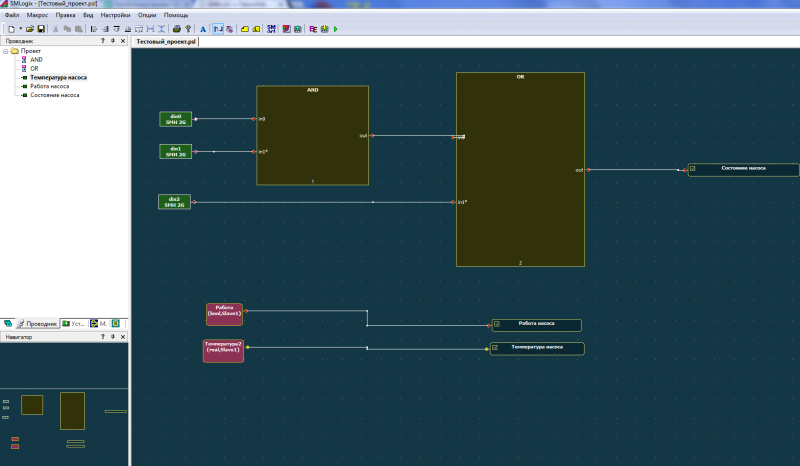Toggle the checkbox on 'Работа насоса' output
Screen dimensions: 800x466
click(x=495, y=325)
